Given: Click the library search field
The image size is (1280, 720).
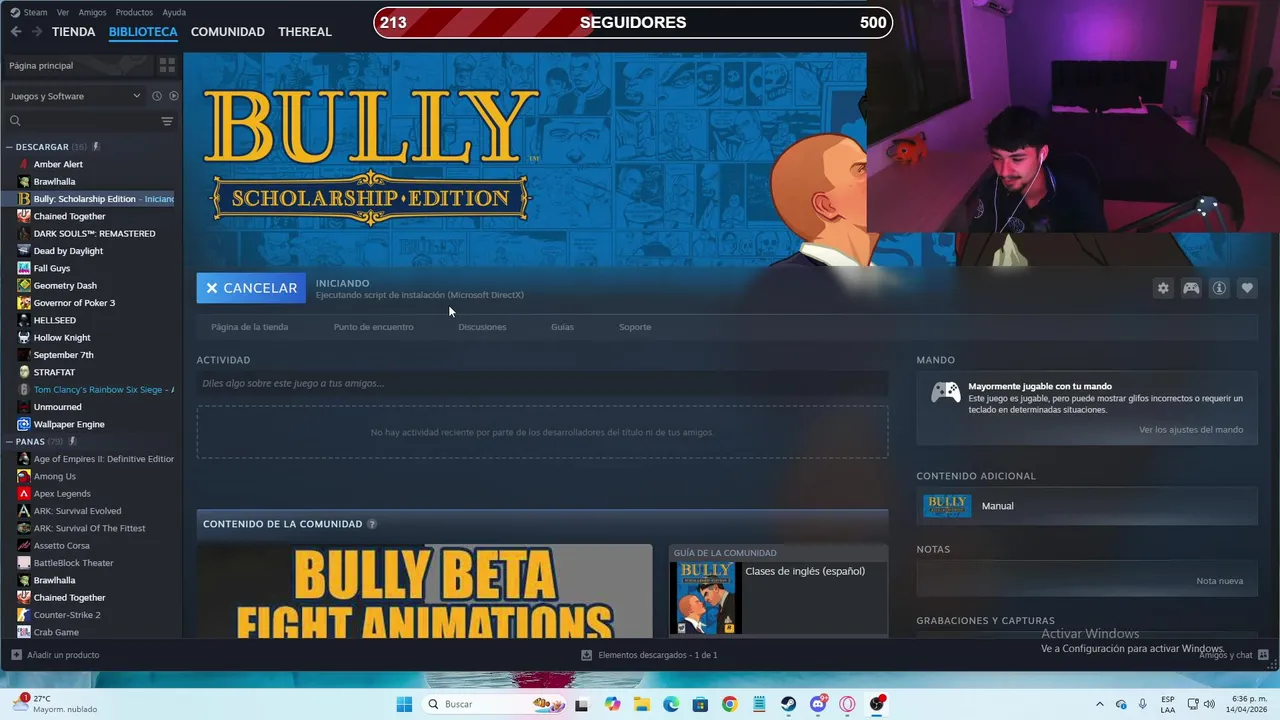Looking at the screenshot, I should (83, 121).
